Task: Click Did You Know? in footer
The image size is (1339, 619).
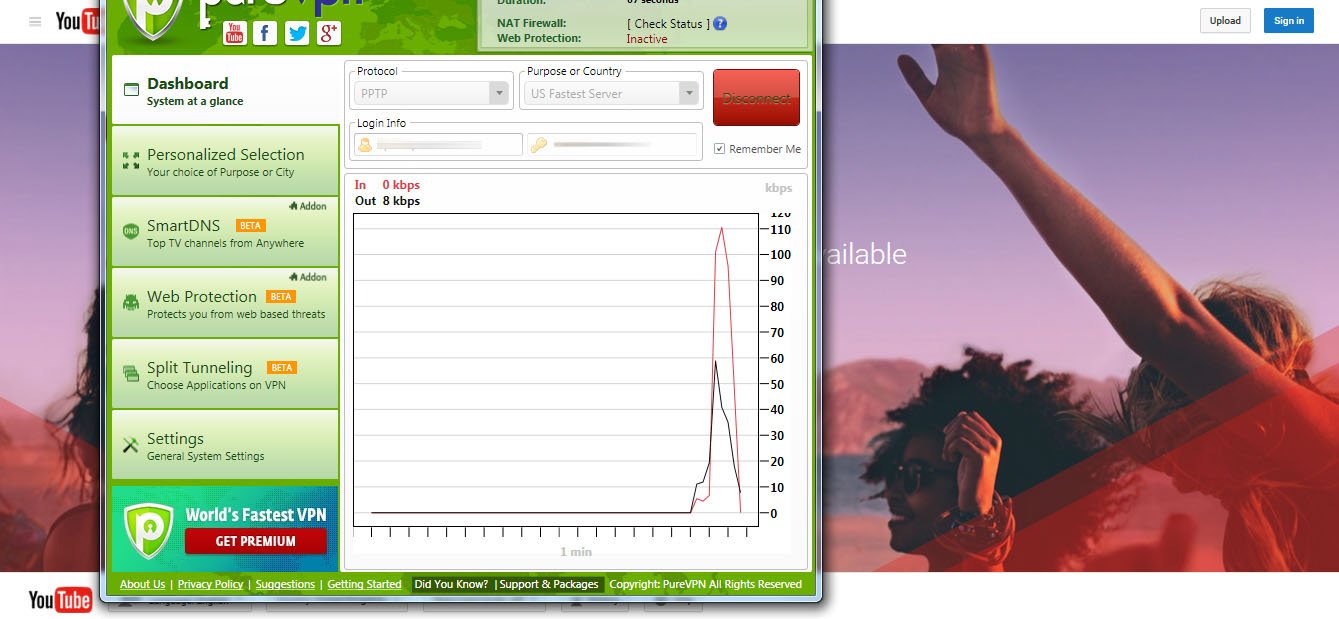Action: (x=451, y=584)
